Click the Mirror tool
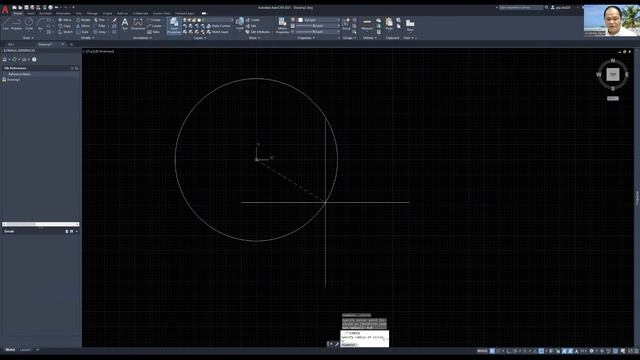The image size is (640, 360). click(x=83, y=26)
